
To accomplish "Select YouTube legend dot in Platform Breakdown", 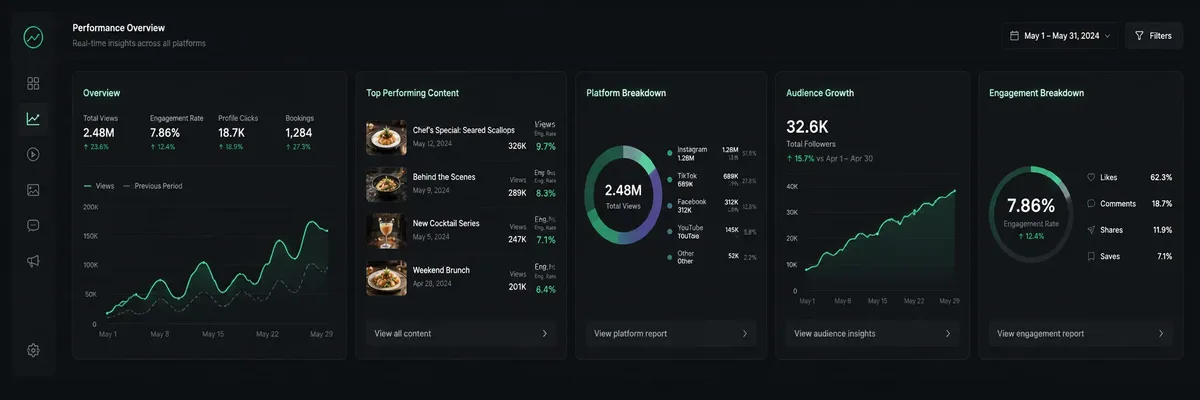I will 669,230.
